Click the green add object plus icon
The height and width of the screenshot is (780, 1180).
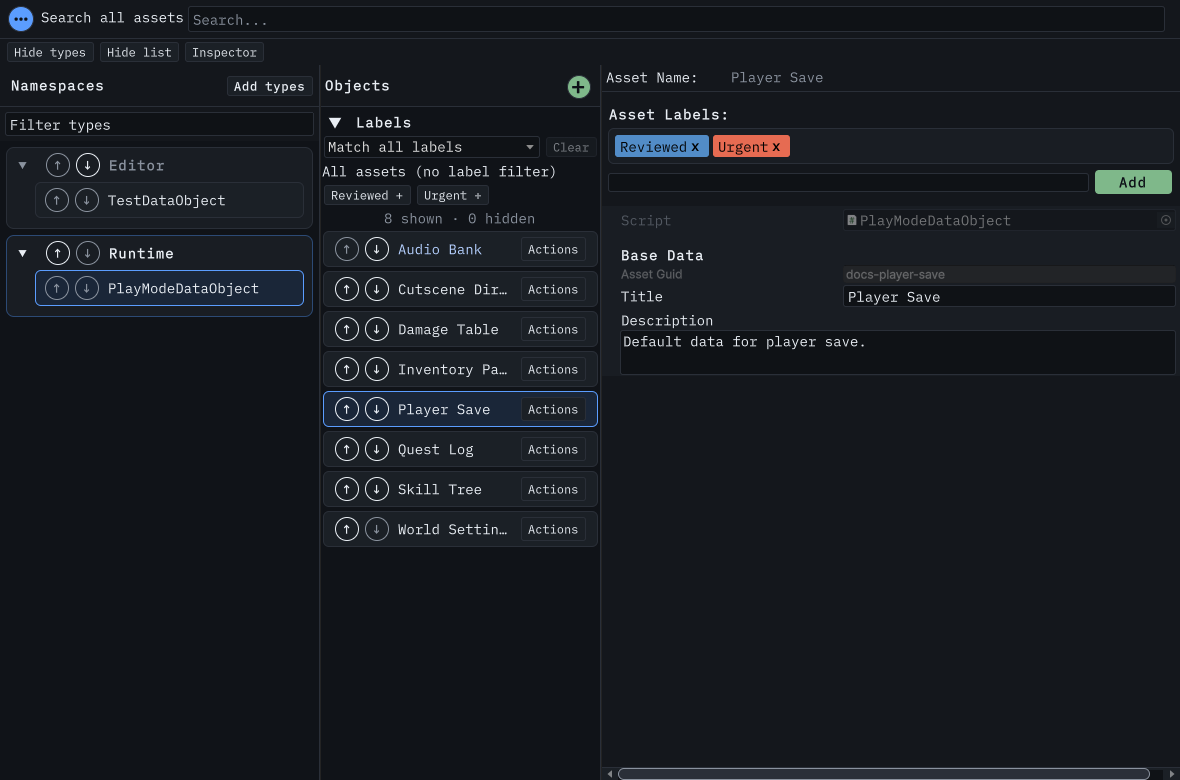pyautogui.click(x=578, y=87)
